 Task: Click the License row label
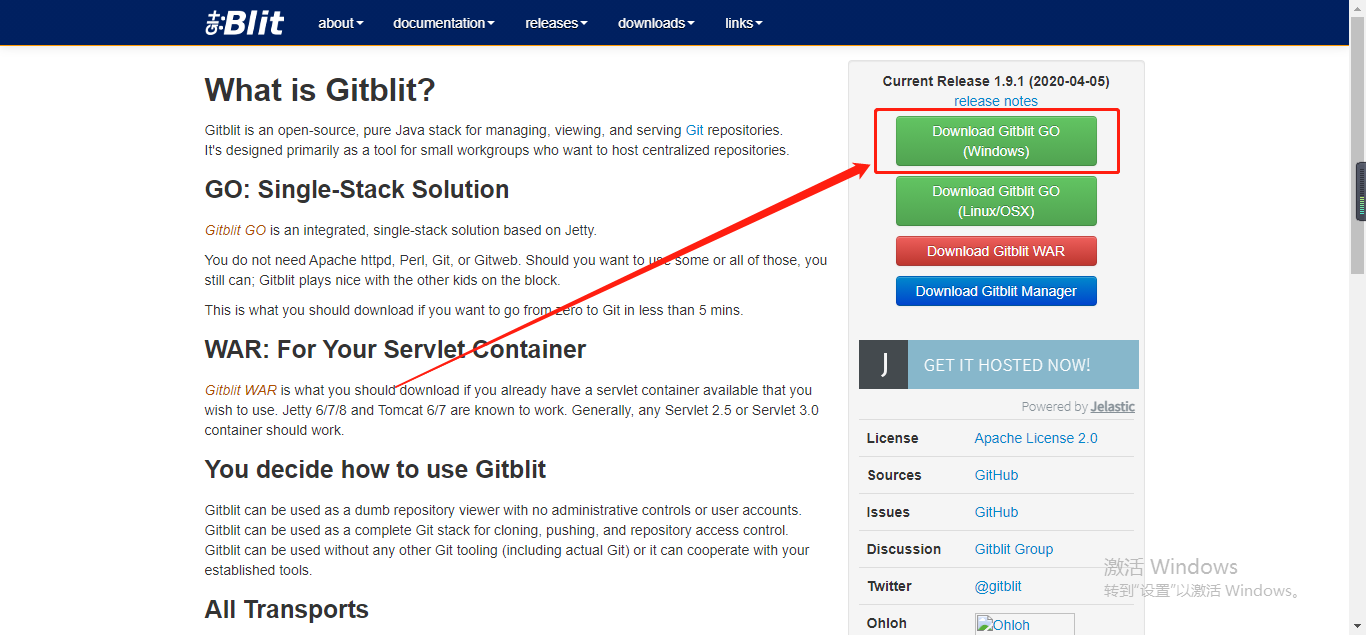pyautogui.click(x=892, y=438)
